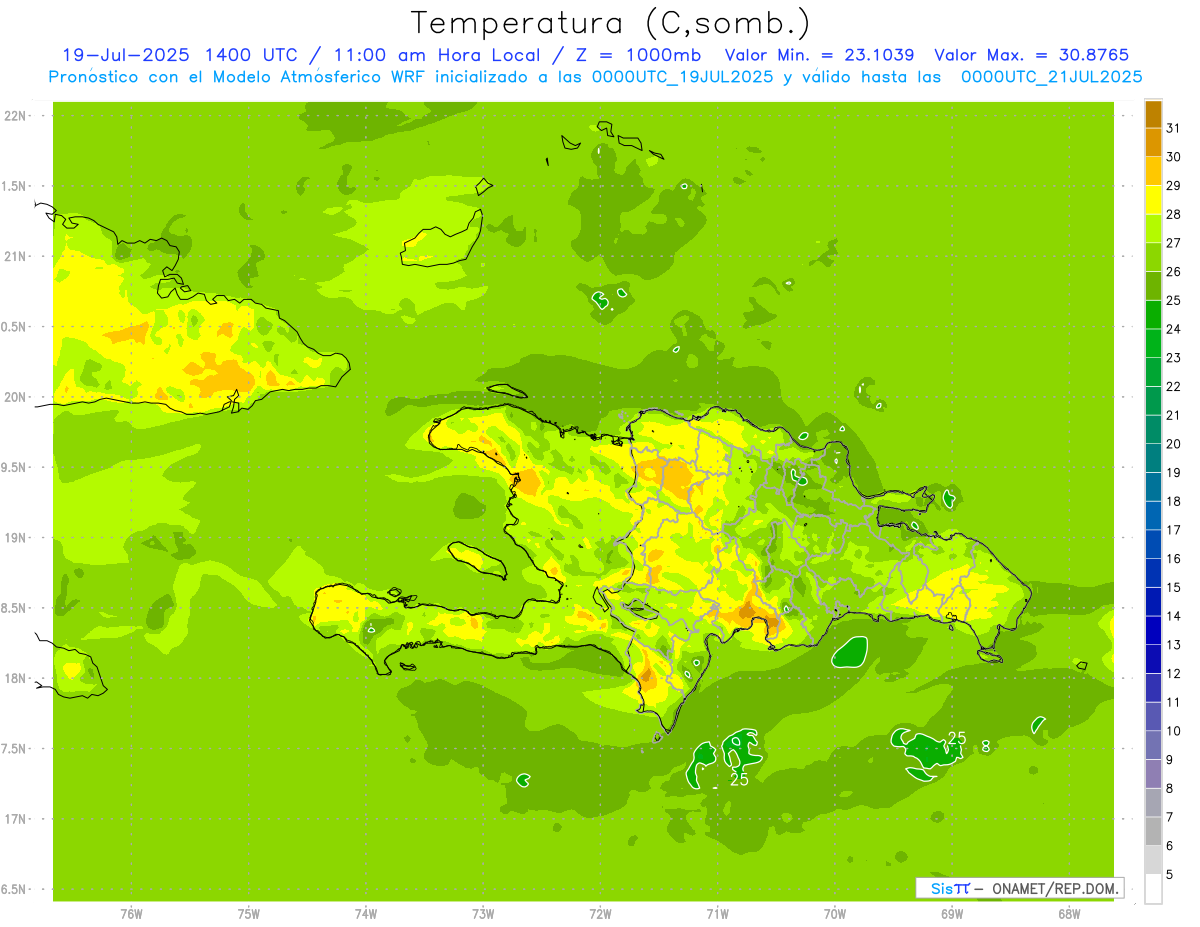Click the '0000UTC_21JUL2025' valid-until time
Image resolution: width=1200 pixels, height=927 pixels.
[1051, 77]
